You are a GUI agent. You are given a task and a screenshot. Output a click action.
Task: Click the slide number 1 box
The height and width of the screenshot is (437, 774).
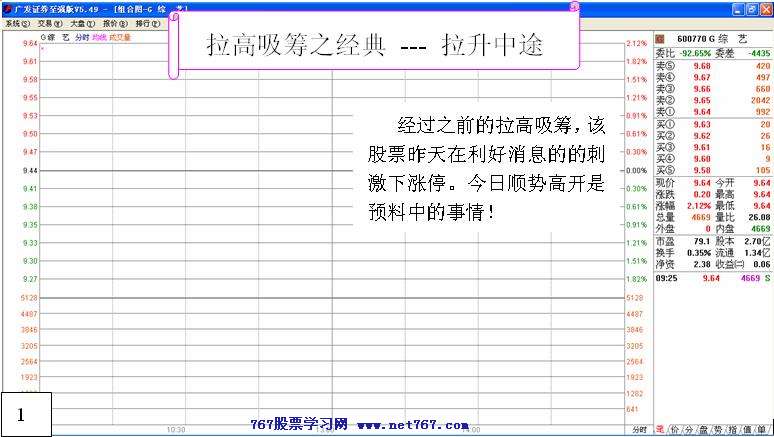point(25,411)
